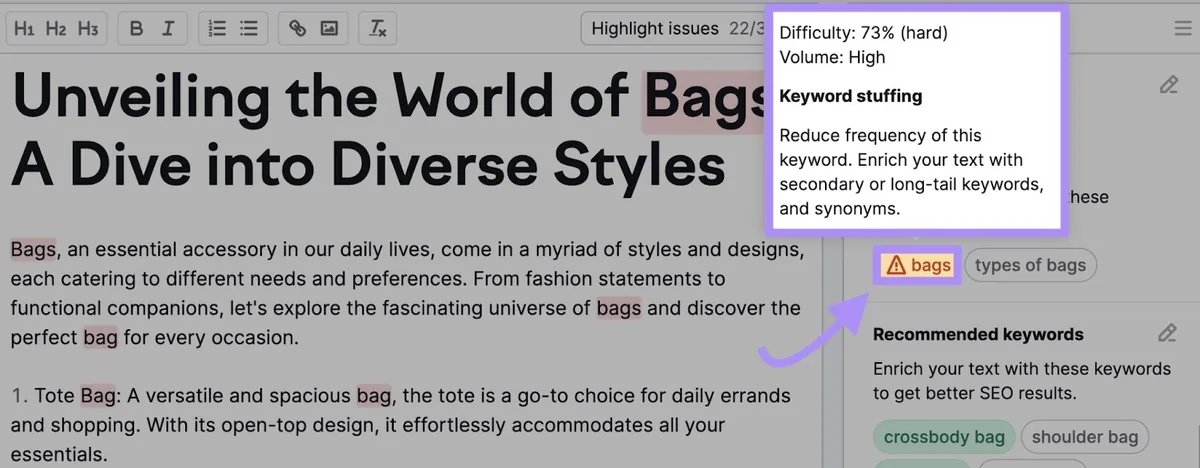This screenshot has height=468, width=1200.
Task: Click highlighted 'Bag' after 'Tote'
Action: coord(98,396)
